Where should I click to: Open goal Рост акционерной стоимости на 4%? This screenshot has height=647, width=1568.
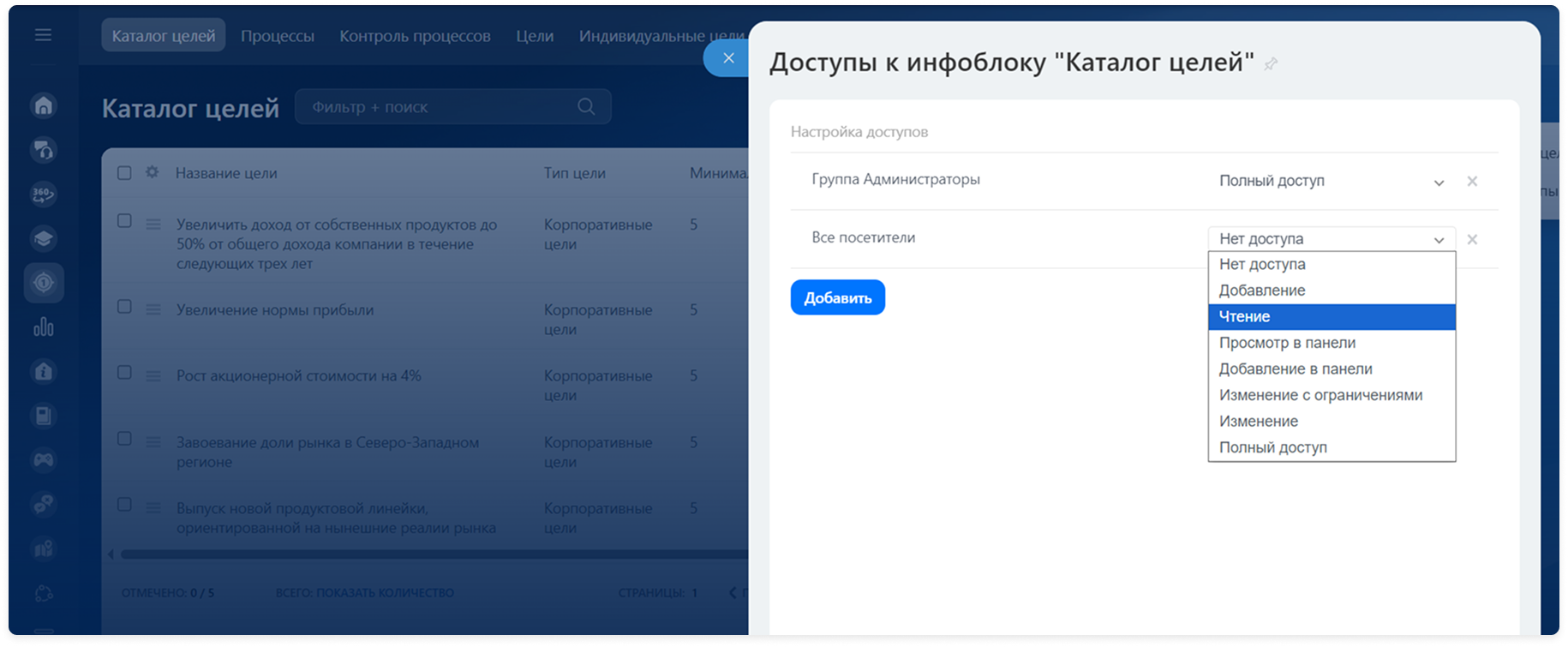pyautogui.click(x=299, y=376)
